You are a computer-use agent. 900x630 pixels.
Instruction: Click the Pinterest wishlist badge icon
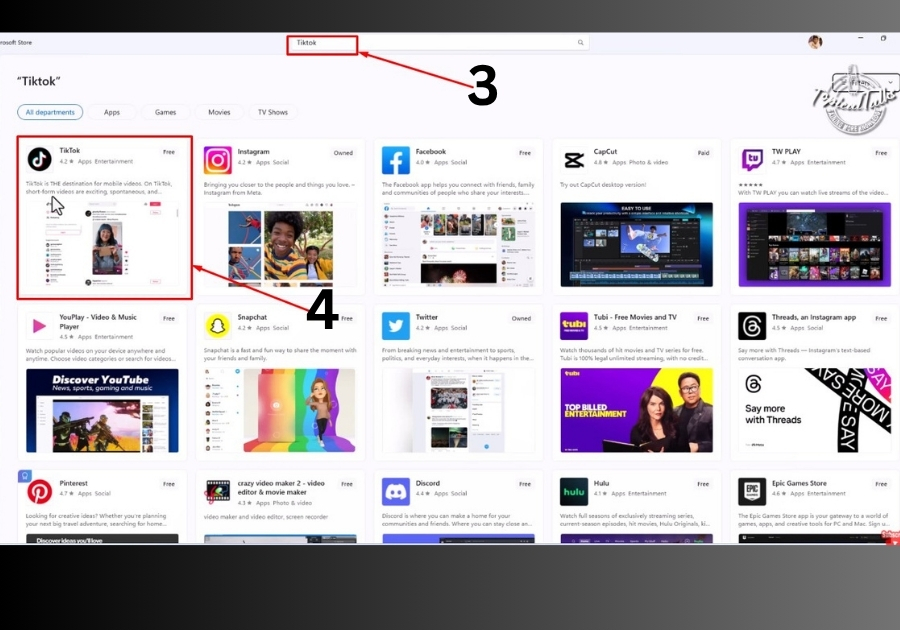24,476
